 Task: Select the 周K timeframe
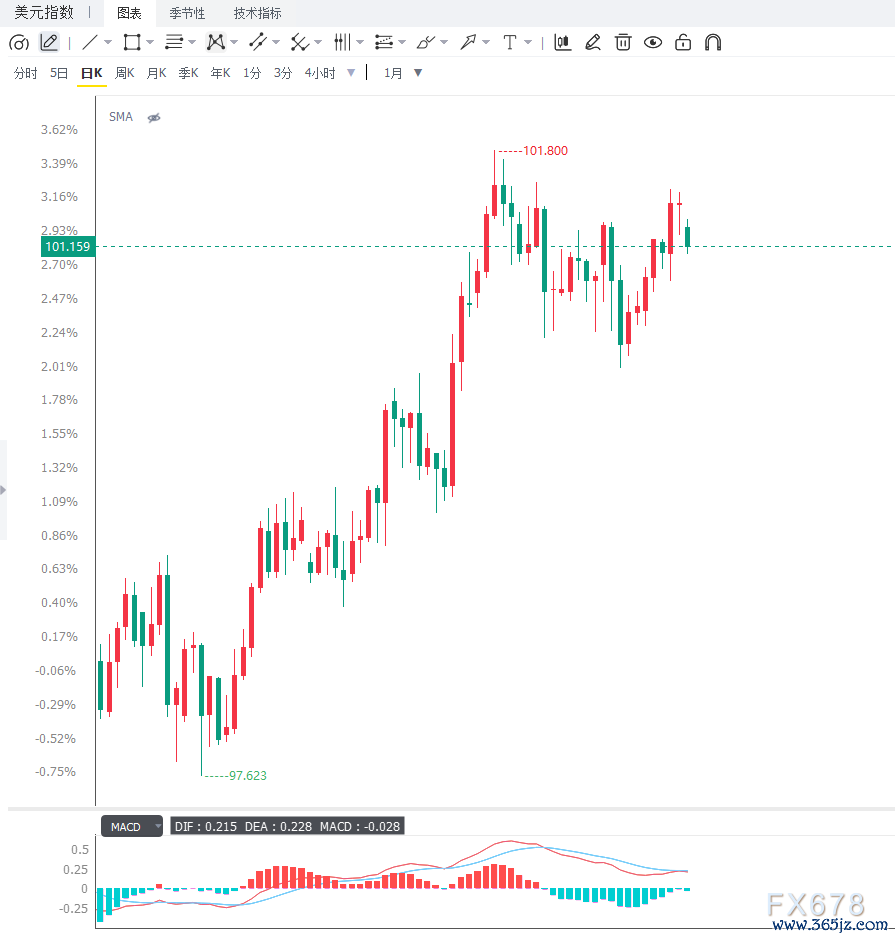pyautogui.click(x=125, y=73)
